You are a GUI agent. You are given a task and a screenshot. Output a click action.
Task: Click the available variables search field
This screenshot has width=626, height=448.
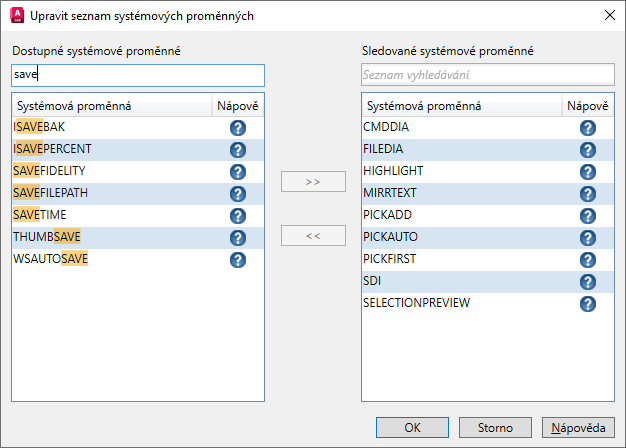point(138,76)
